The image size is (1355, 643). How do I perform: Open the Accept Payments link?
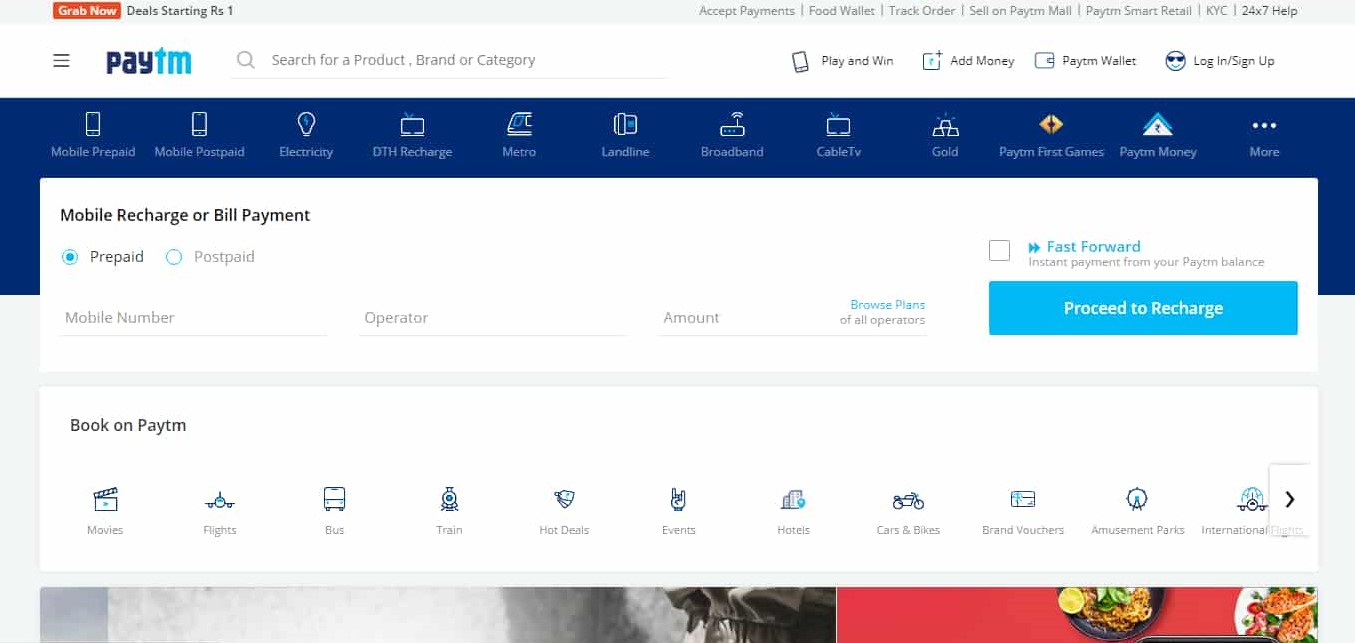click(746, 11)
